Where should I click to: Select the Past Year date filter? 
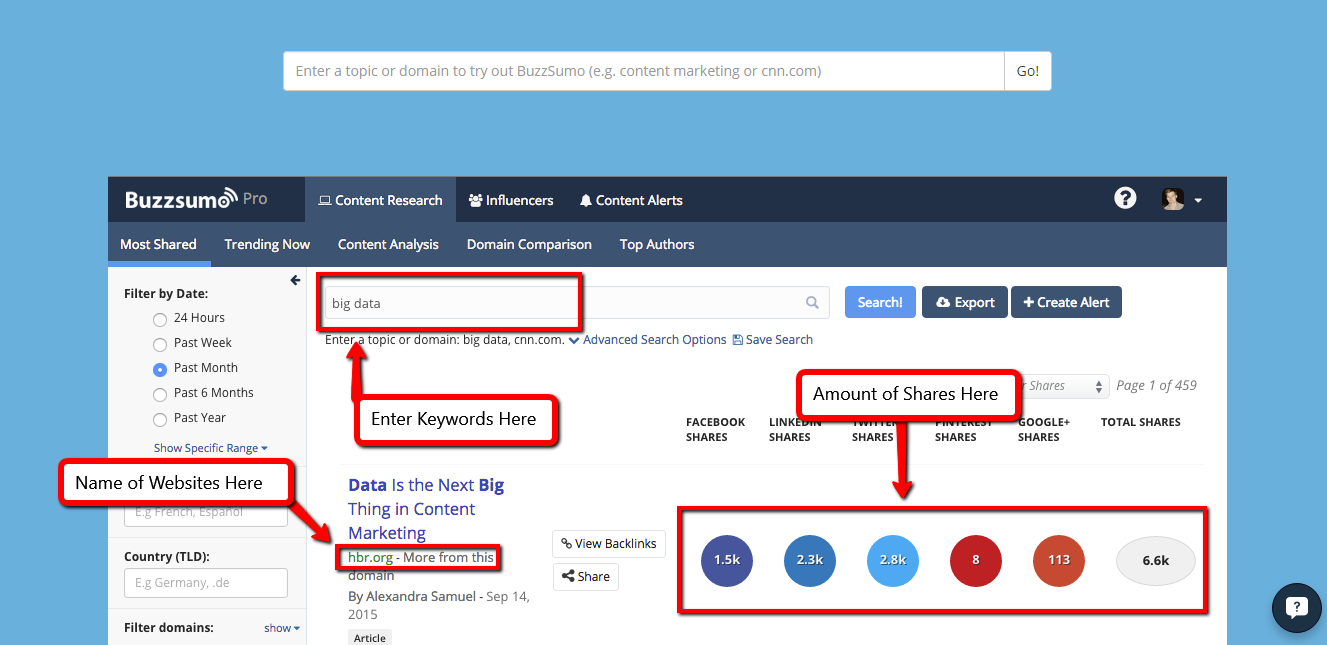[x=160, y=419]
